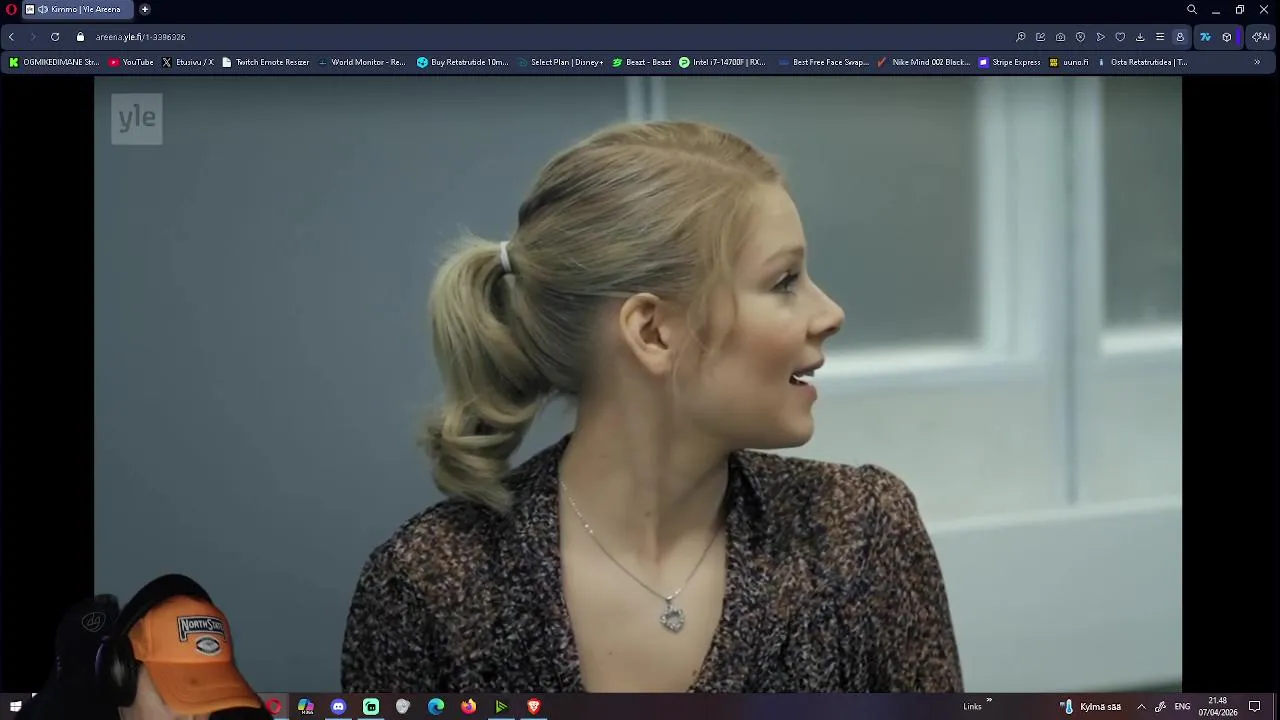Open Firefox from the taskbar
Viewport: 1280px width, 720px height.
pos(468,707)
